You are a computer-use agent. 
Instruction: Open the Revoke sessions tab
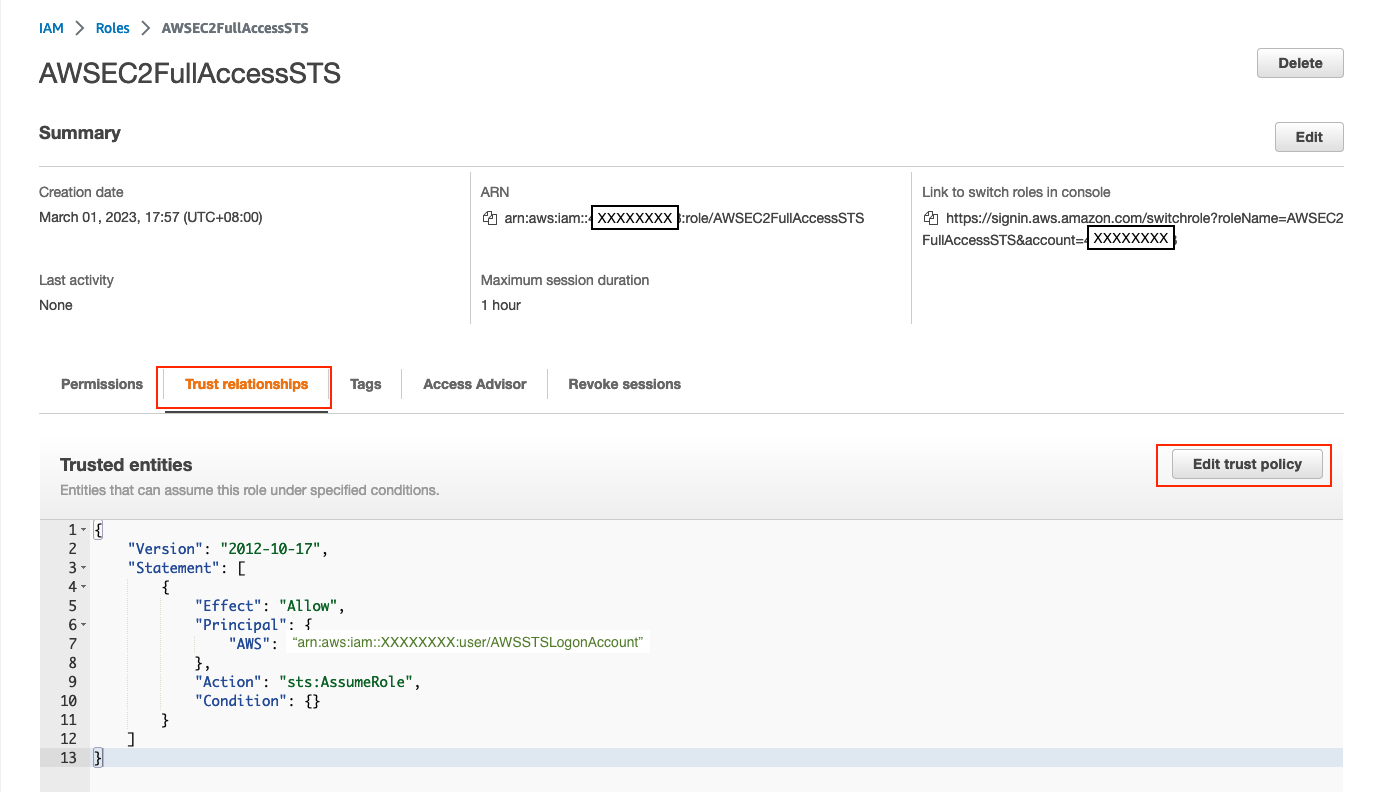[624, 384]
